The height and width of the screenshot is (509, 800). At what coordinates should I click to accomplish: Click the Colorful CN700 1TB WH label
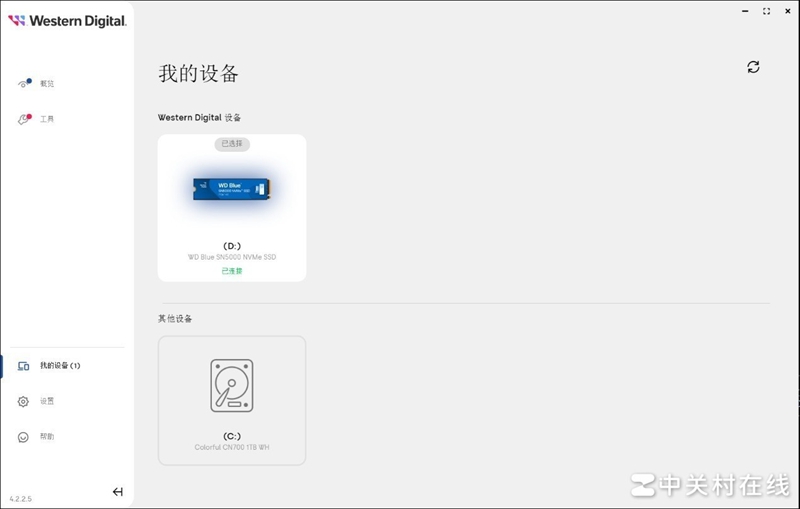(232, 447)
